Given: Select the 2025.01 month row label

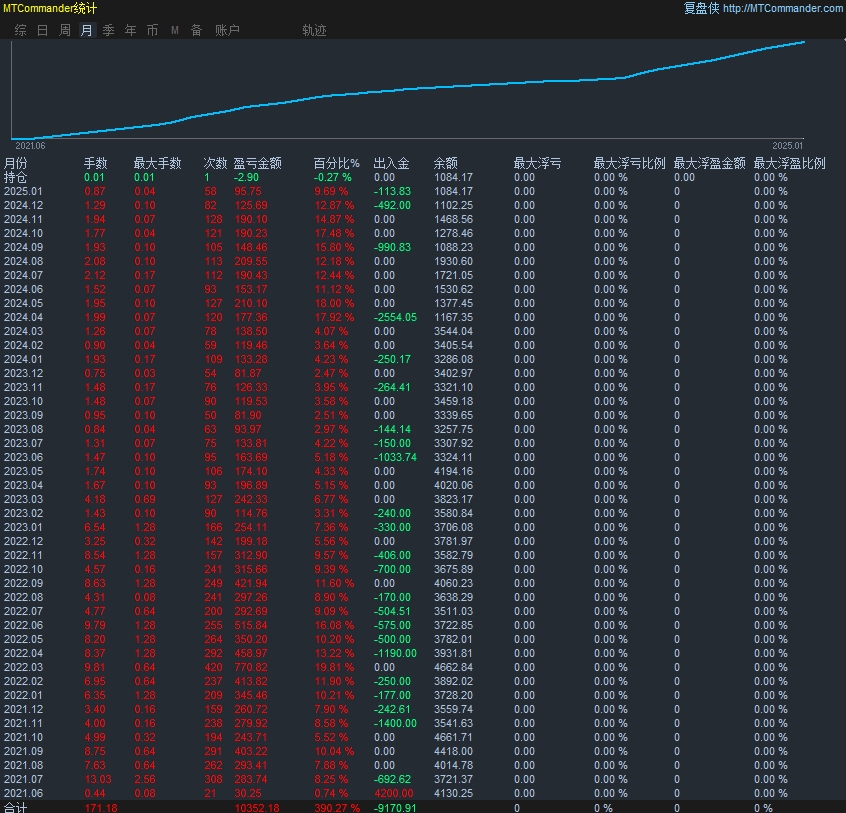Looking at the screenshot, I should point(23,191).
